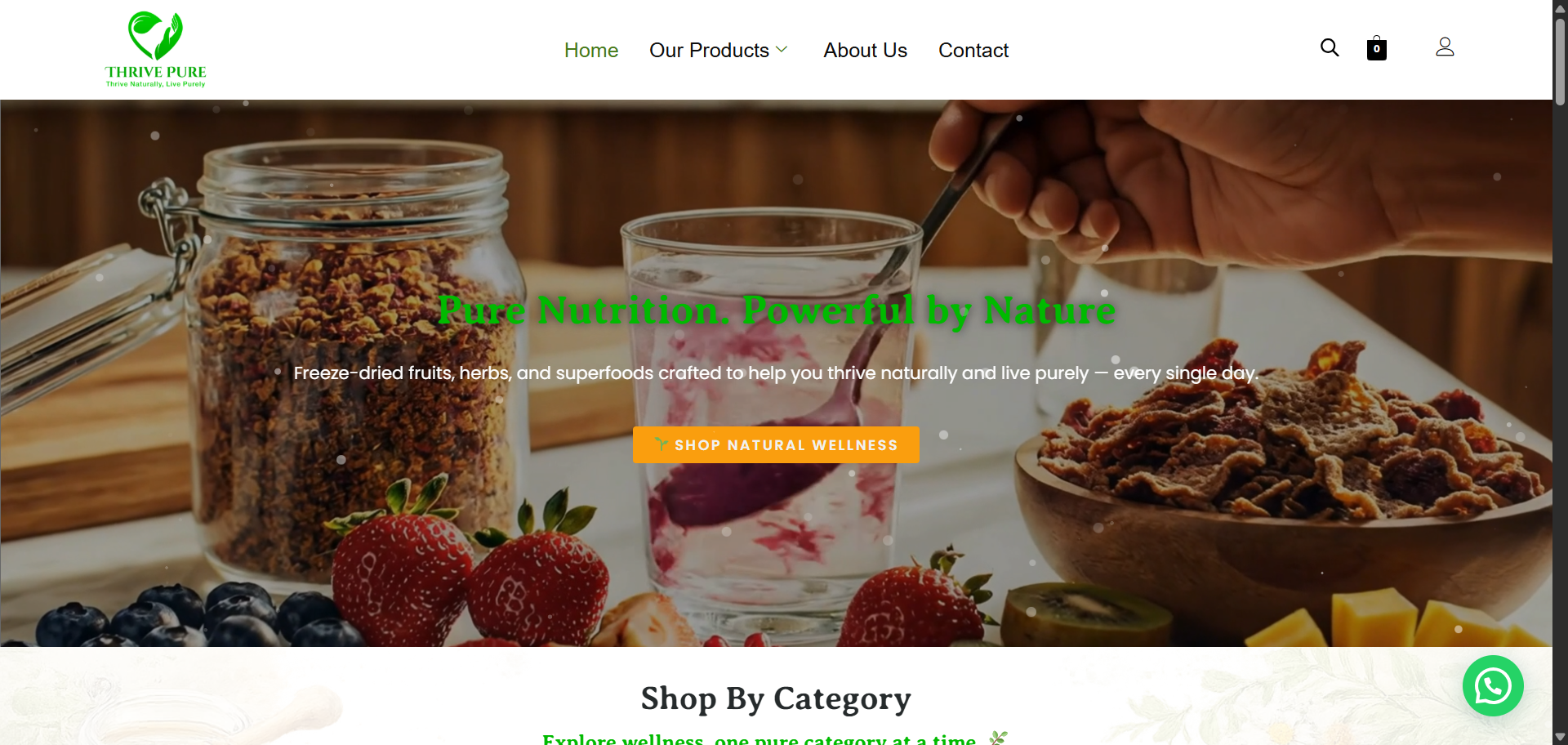
Task: Click the Shop By Category heading
Action: coord(776,698)
